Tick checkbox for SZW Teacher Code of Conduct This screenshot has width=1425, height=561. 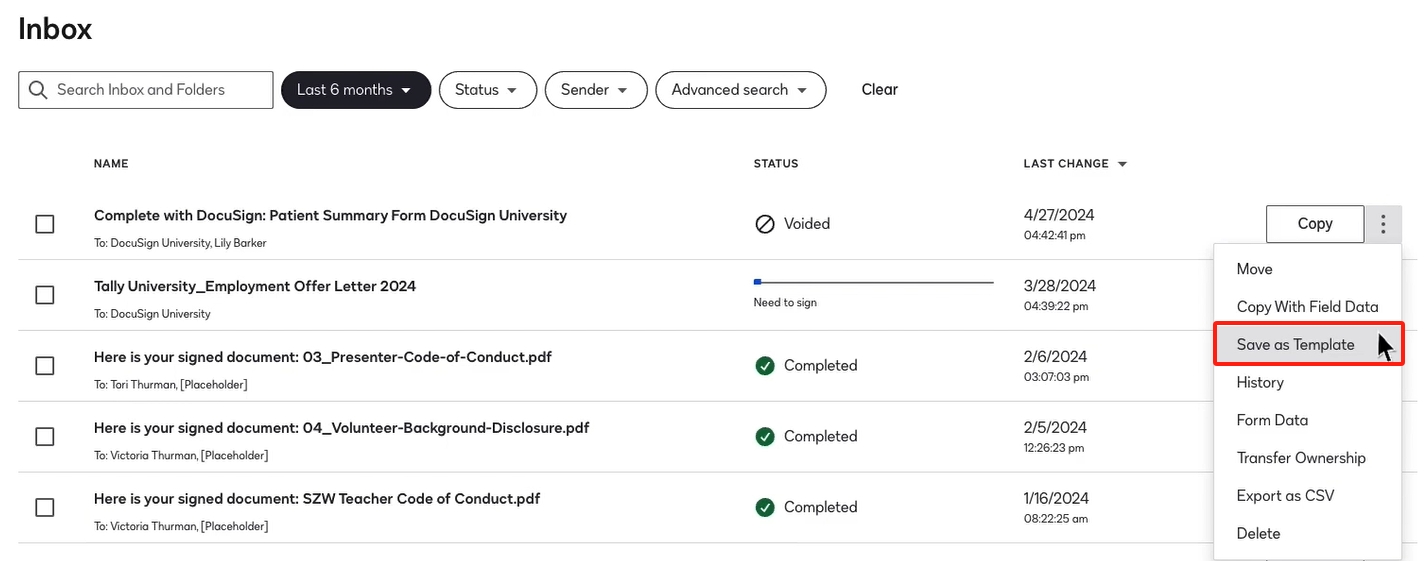tap(45, 508)
